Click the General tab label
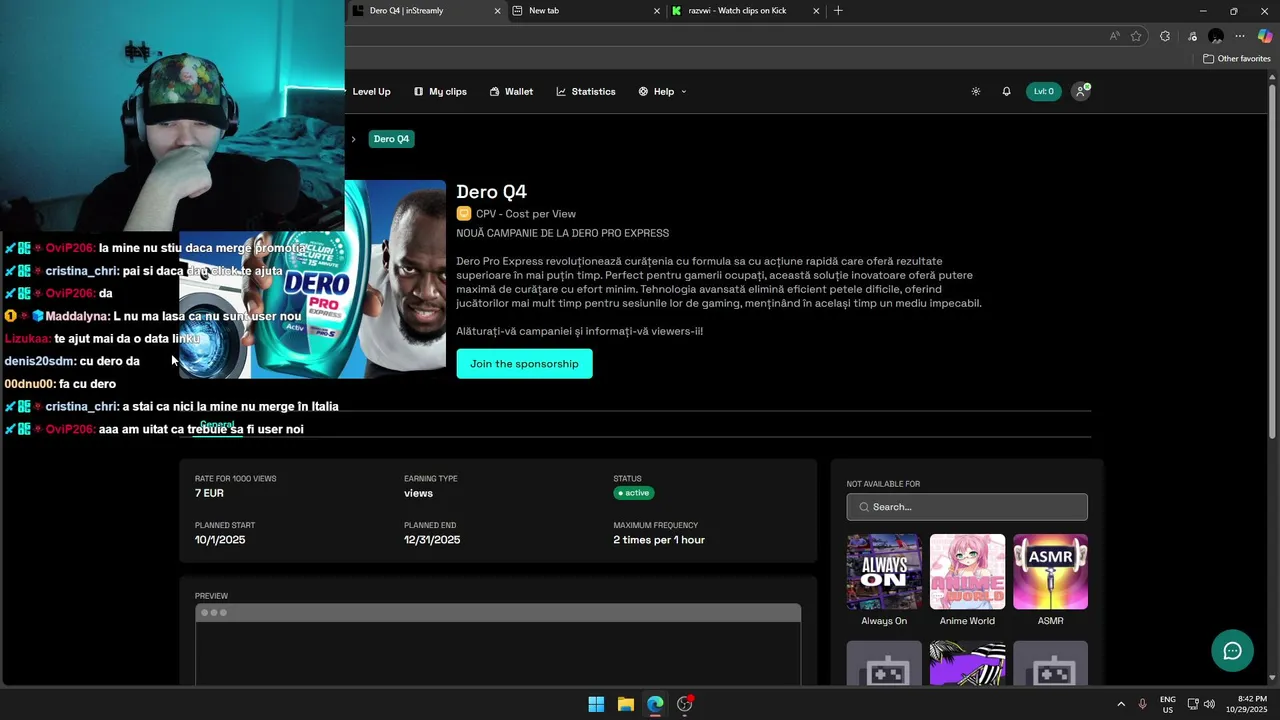This screenshot has height=720, width=1280. (x=217, y=425)
